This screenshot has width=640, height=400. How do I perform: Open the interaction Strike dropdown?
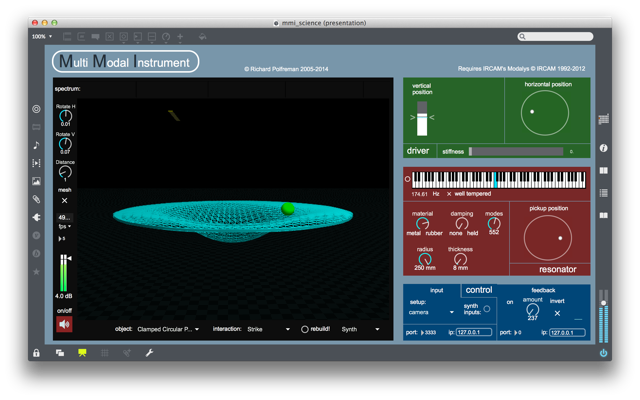coord(269,329)
